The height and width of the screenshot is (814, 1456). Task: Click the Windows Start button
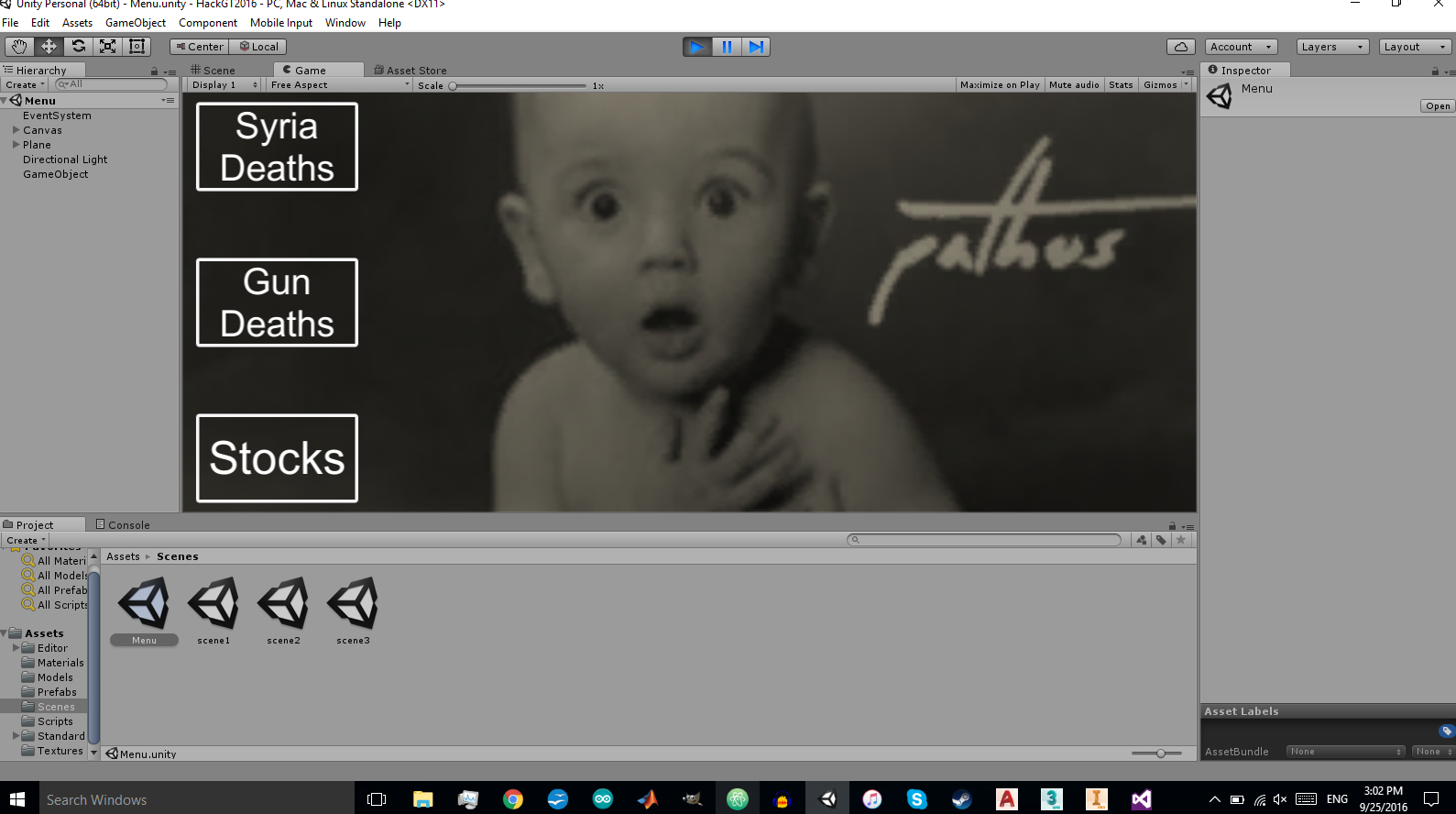click(17, 799)
